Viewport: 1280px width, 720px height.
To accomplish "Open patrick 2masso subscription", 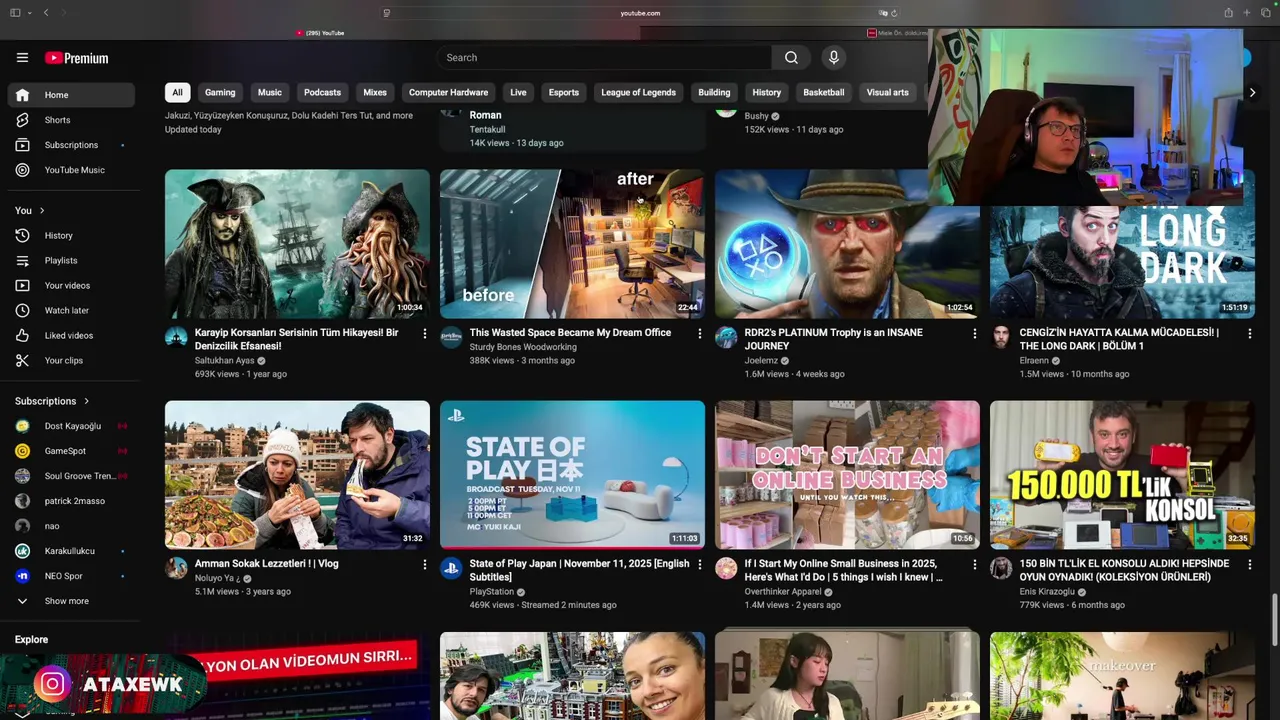I will click(71, 501).
